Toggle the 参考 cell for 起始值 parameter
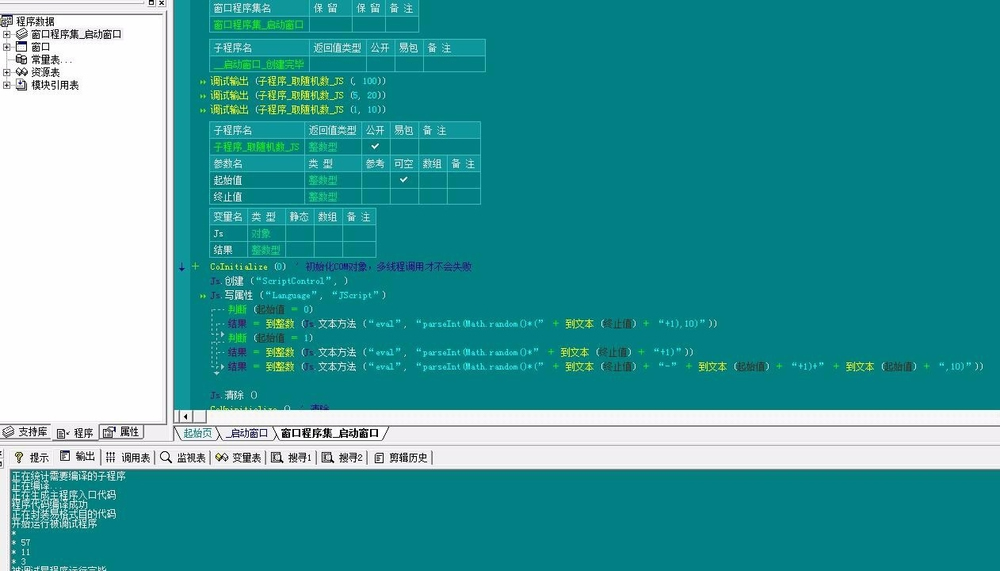Viewport: 1000px width, 571px height. click(376, 180)
